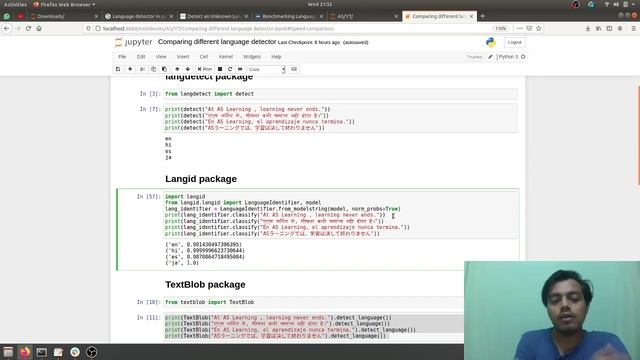Image resolution: width=640 pixels, height=360 pixels.
Task: Move the selected cell down
Action: coord(188,69)
